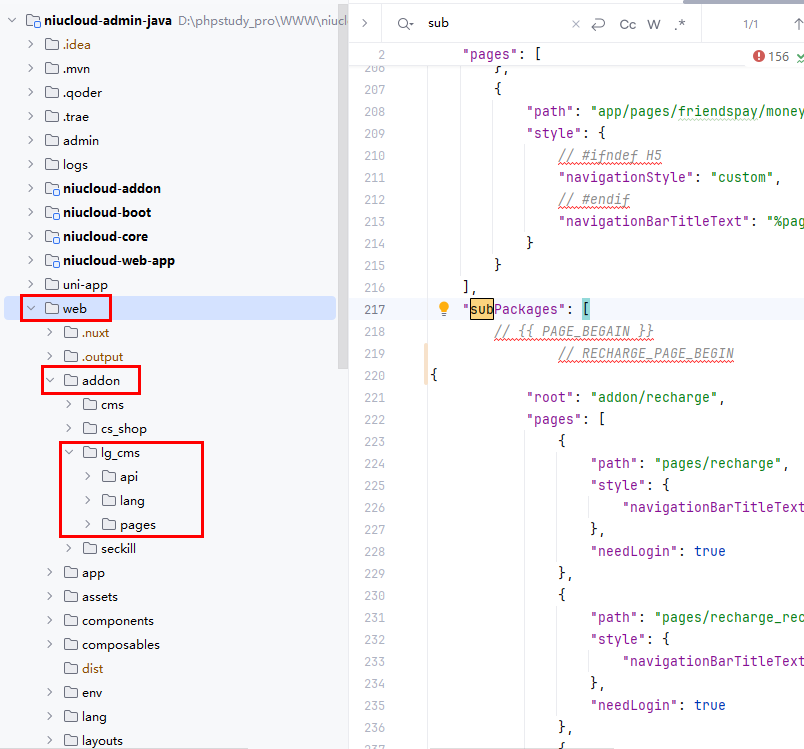Click line number 221 in the gutter
Screen dimensions: 804x749
click(x=372, y=397)
